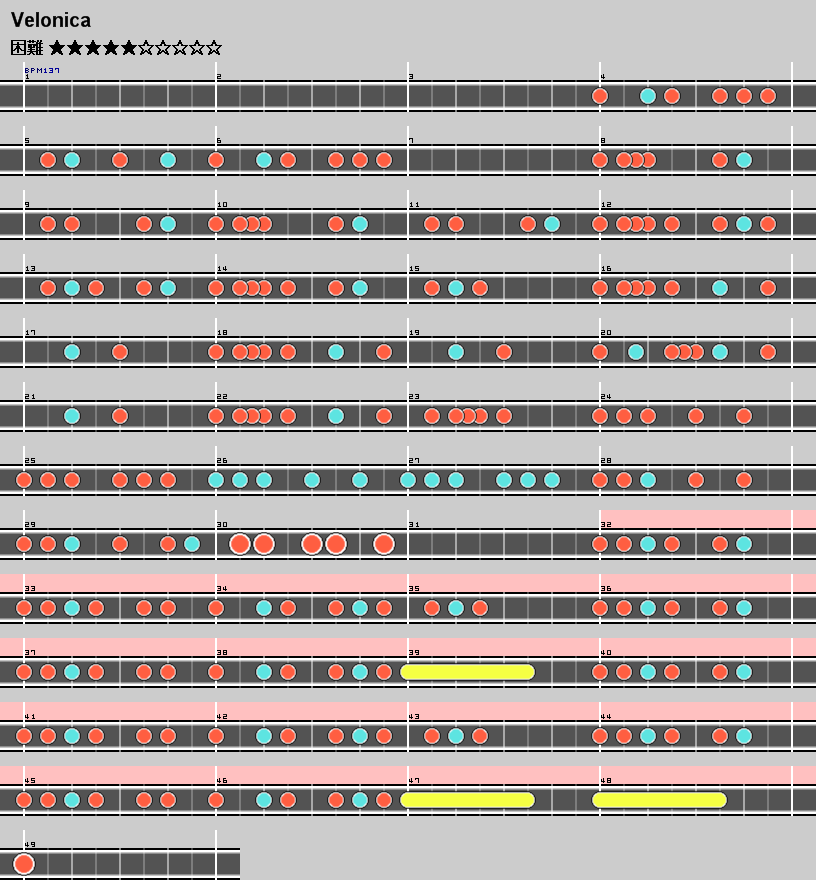
Task: Click the red note in measure 21
Action: pos(120,416)
